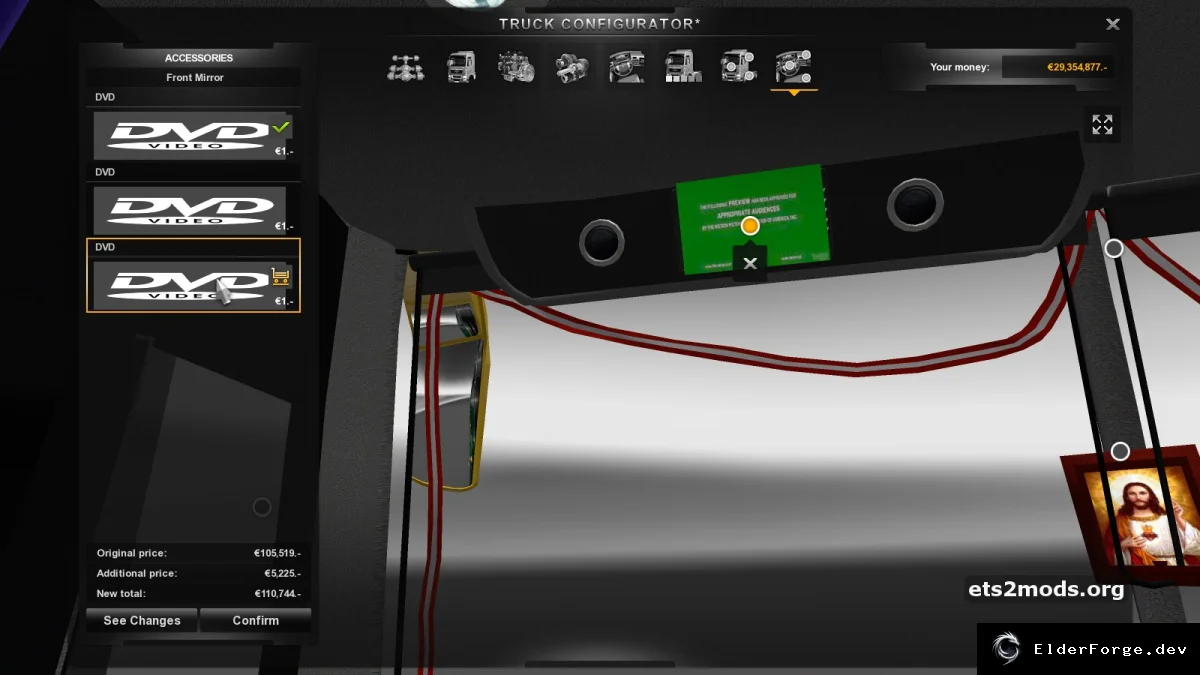Toggle fullscreen preview with the expand icon
The width and height of the screenshot is (1200, 675).
tap(1102, 125)
